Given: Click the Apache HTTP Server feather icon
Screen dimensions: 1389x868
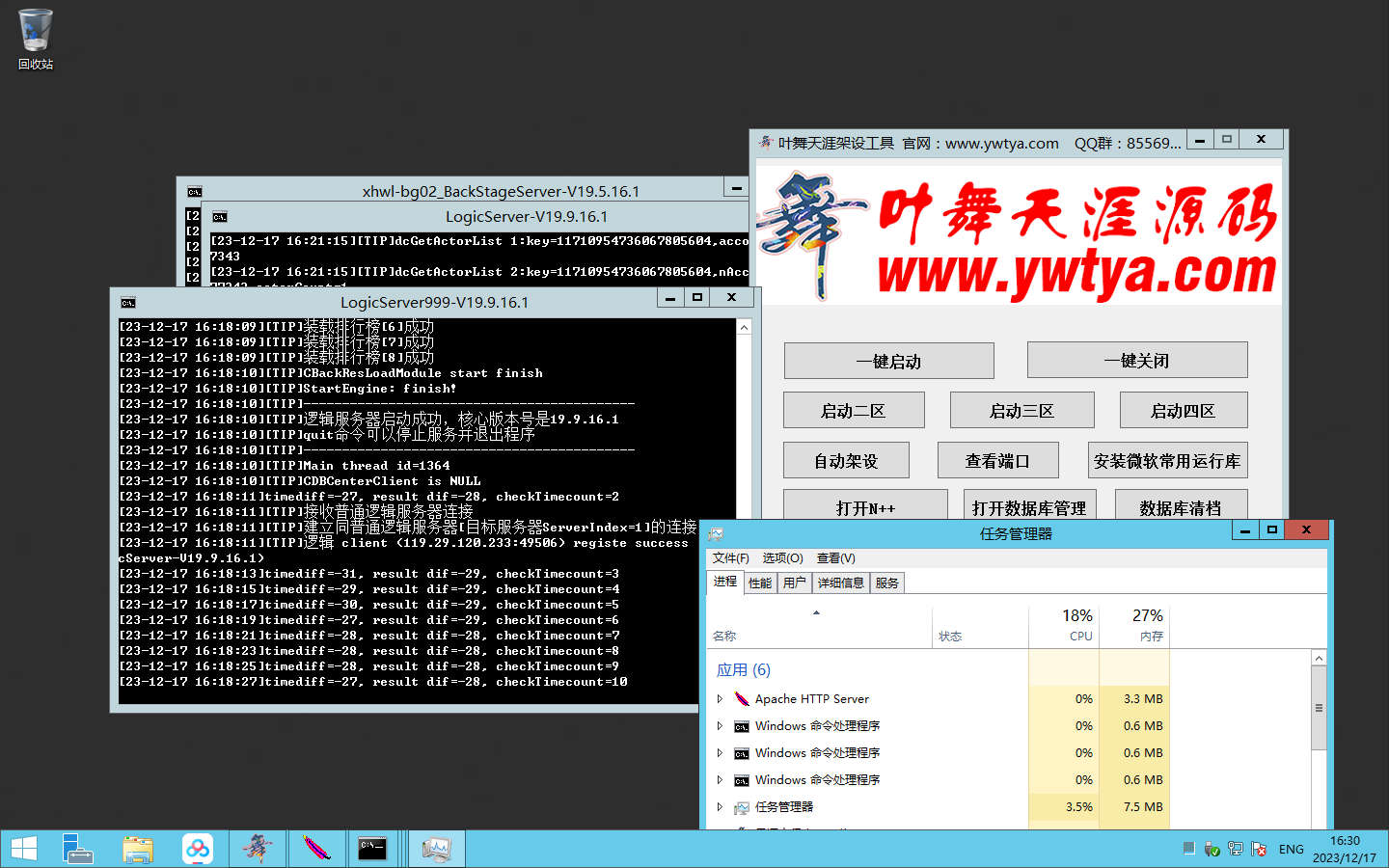Looking at the screenshot, I should [742, 699].
